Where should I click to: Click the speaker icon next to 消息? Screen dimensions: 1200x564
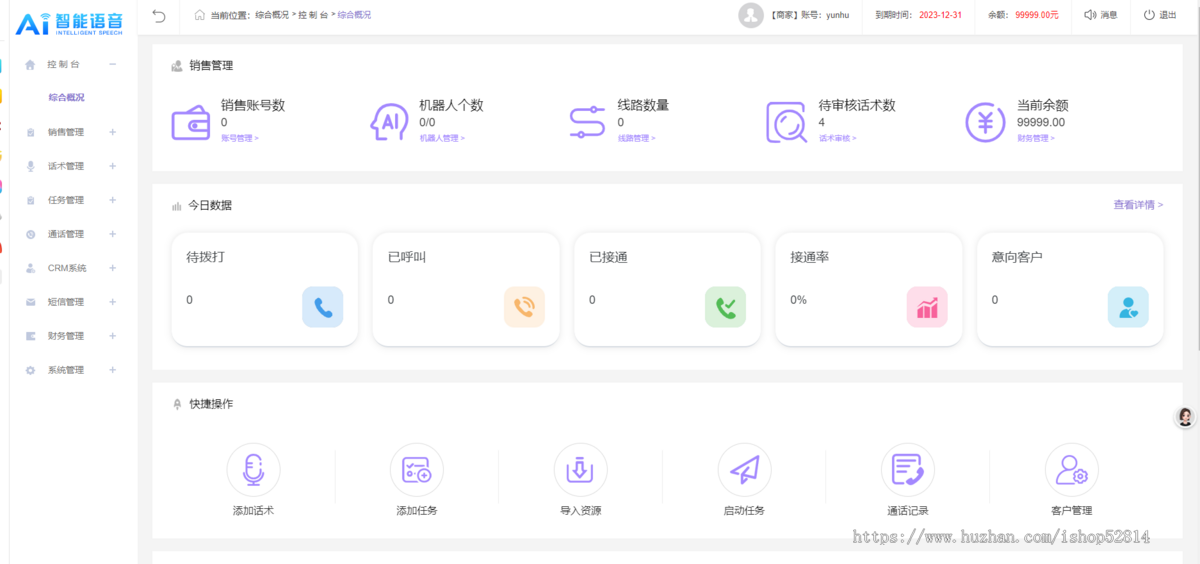point(1090,15)
